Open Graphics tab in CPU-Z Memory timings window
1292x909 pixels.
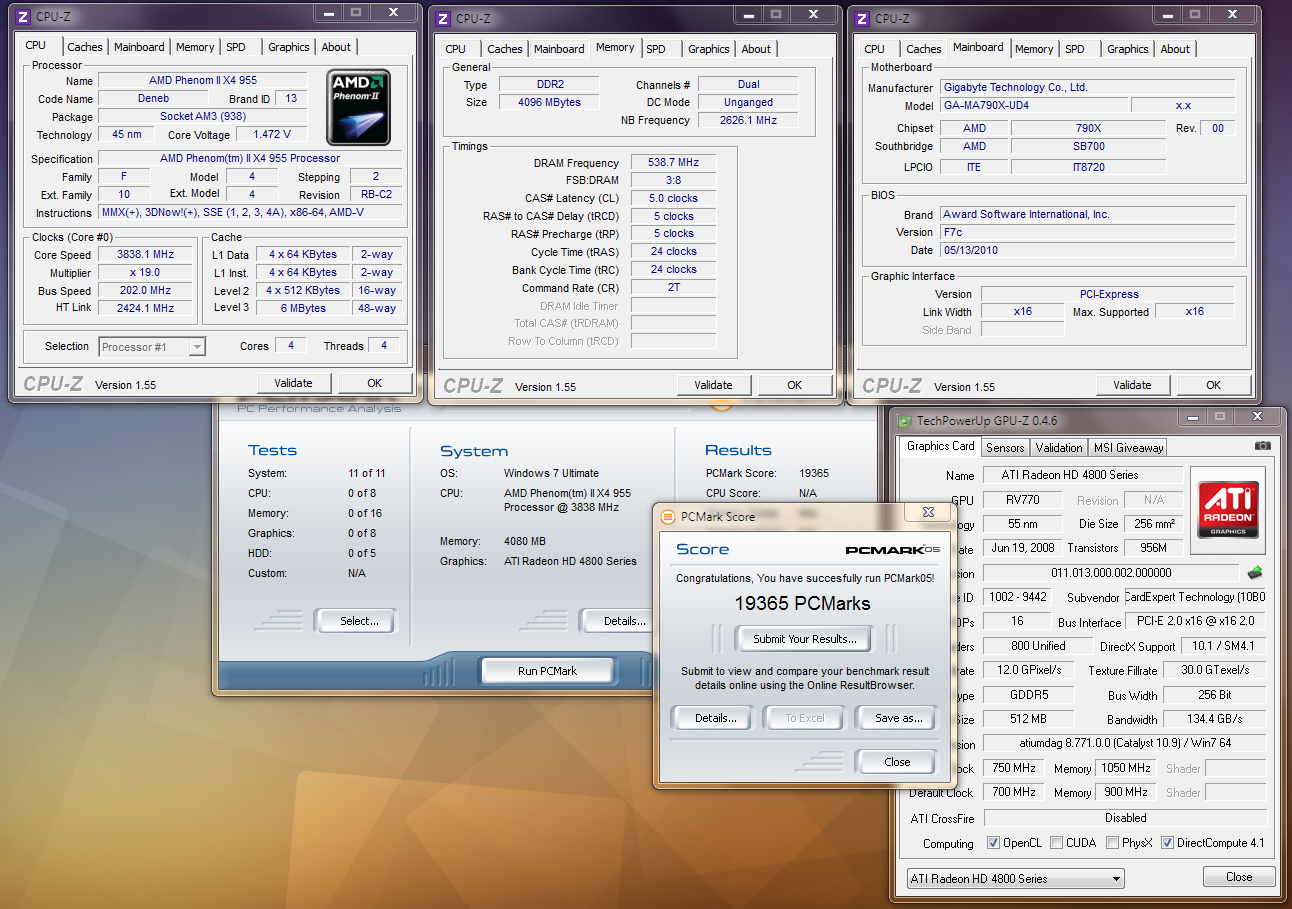point(709,49)
